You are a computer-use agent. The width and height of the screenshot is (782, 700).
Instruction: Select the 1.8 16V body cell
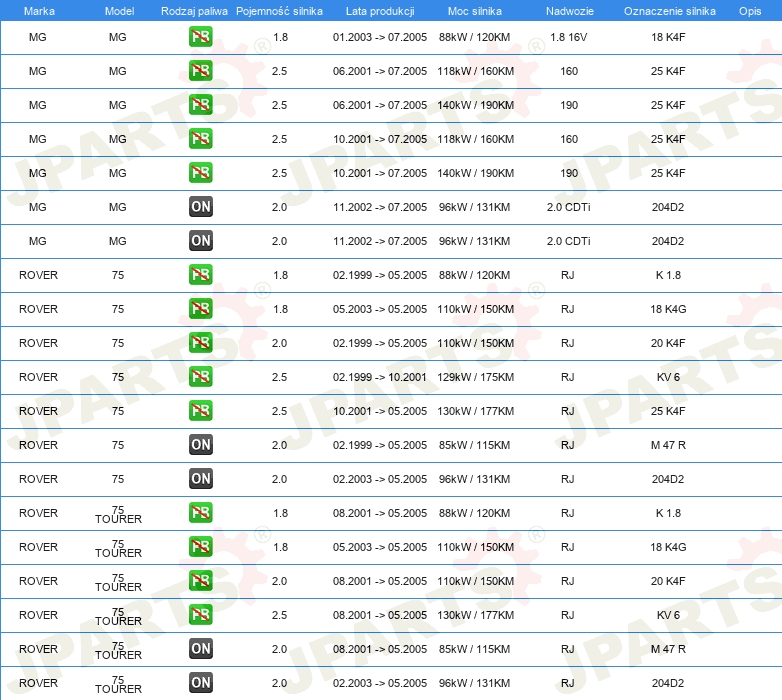569,37
